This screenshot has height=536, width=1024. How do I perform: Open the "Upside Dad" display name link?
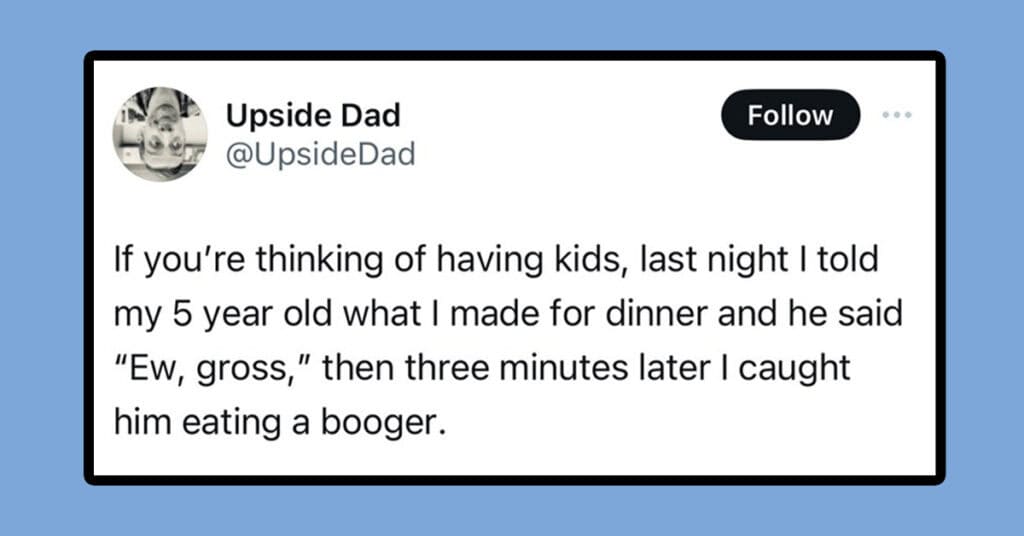[x=313, y=116]
